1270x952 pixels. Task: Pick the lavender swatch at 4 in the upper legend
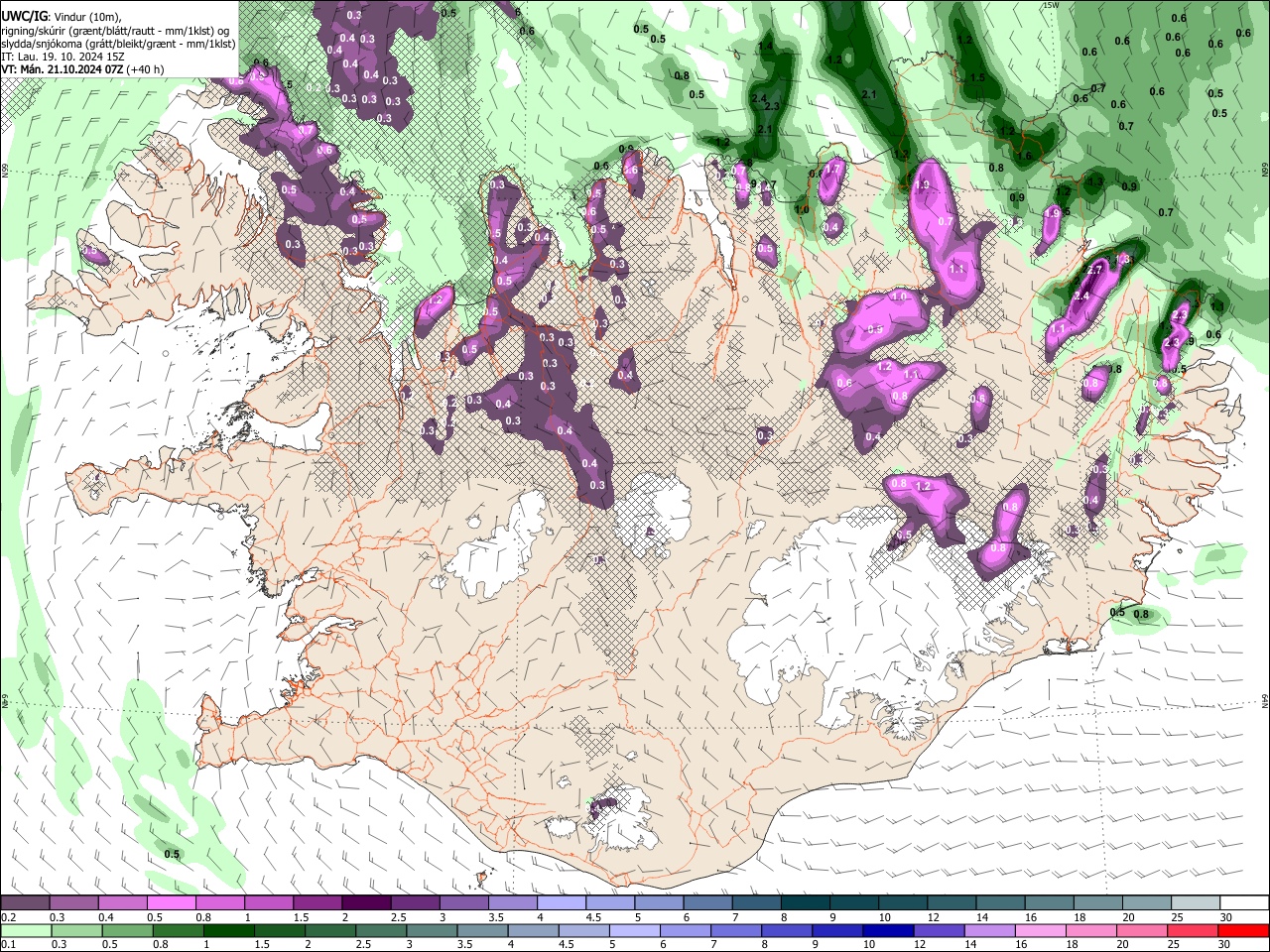tap(561, 903)
